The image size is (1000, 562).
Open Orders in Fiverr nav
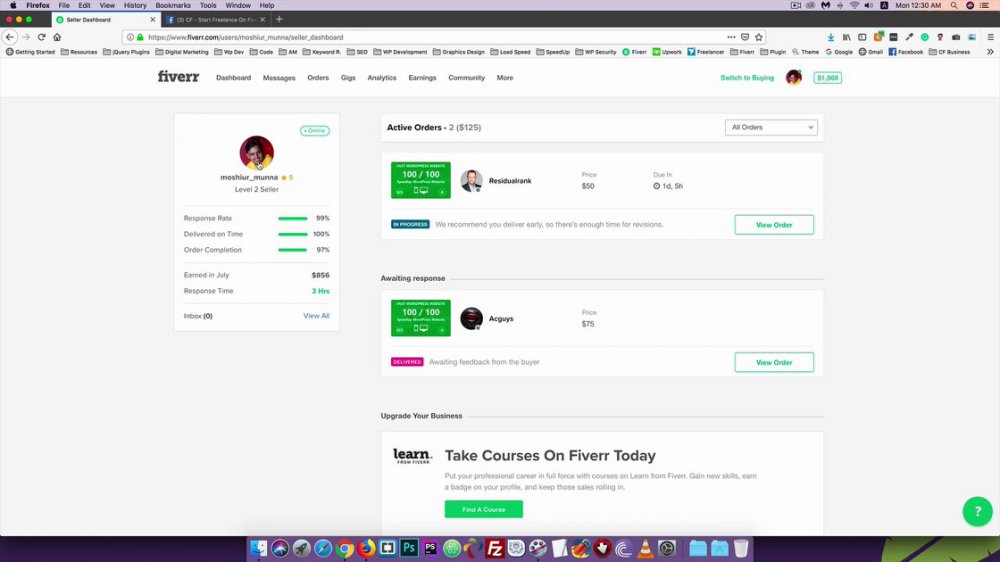[x=318, y=78]
